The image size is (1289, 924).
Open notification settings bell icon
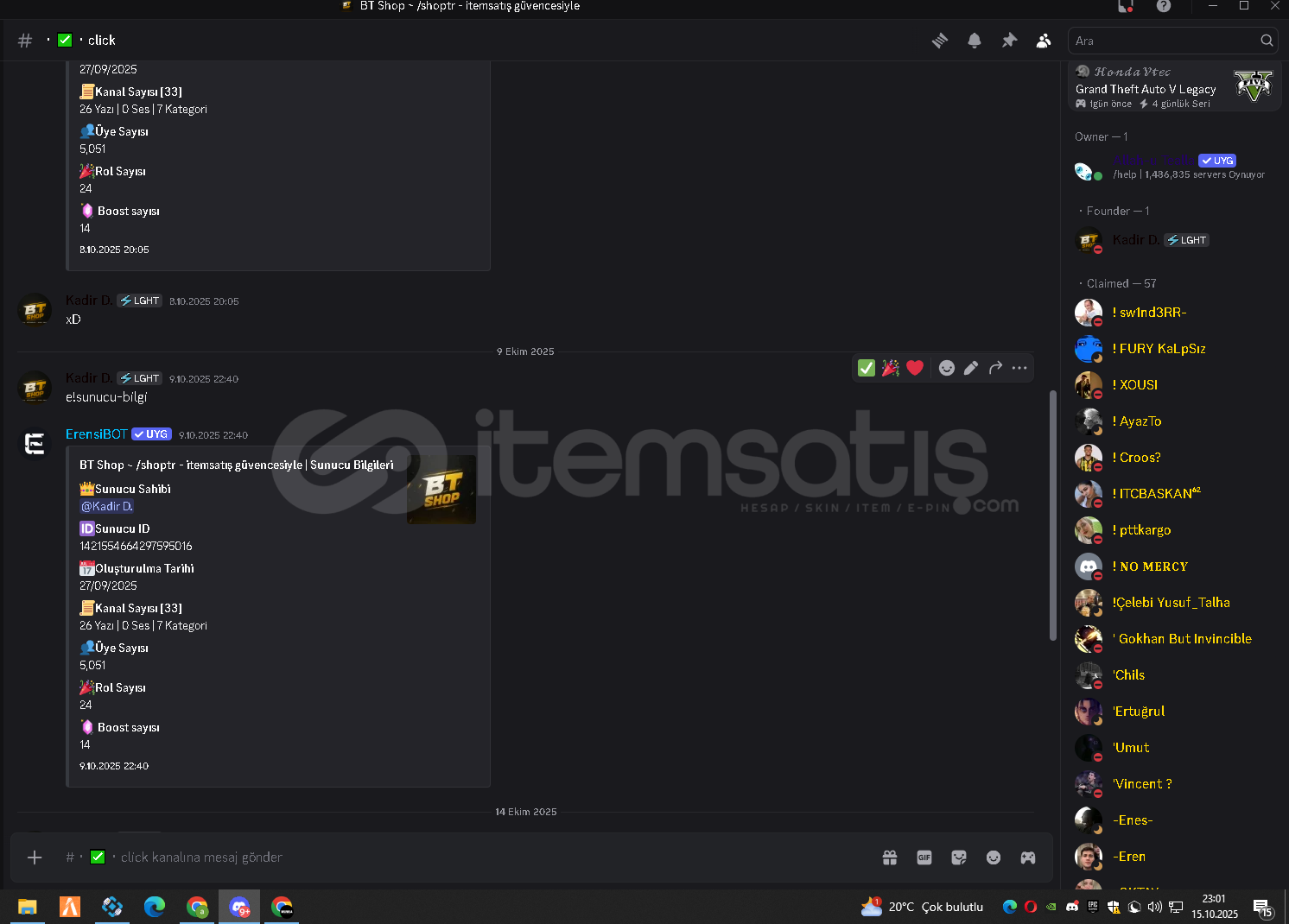975,41
